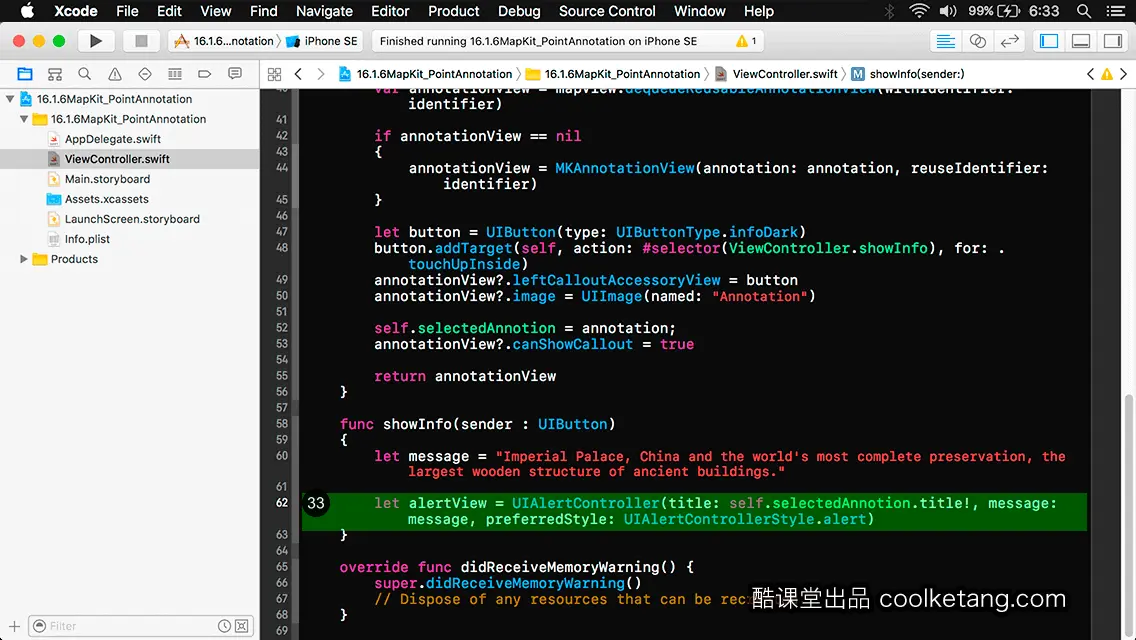Collapse the 16.1.6MapKit_PointAnnotation group folder
The height and width of the screenshot is (640, 1136).
coord(24,119)
